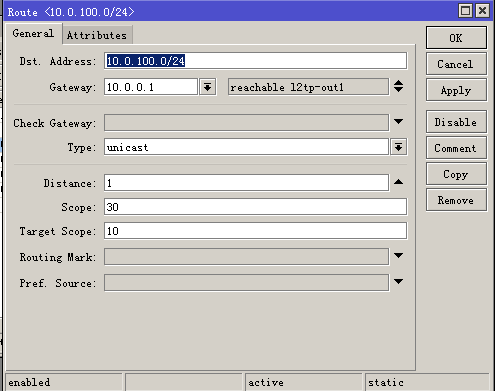
Task: Confirm with the OK button
Action: 456,38
